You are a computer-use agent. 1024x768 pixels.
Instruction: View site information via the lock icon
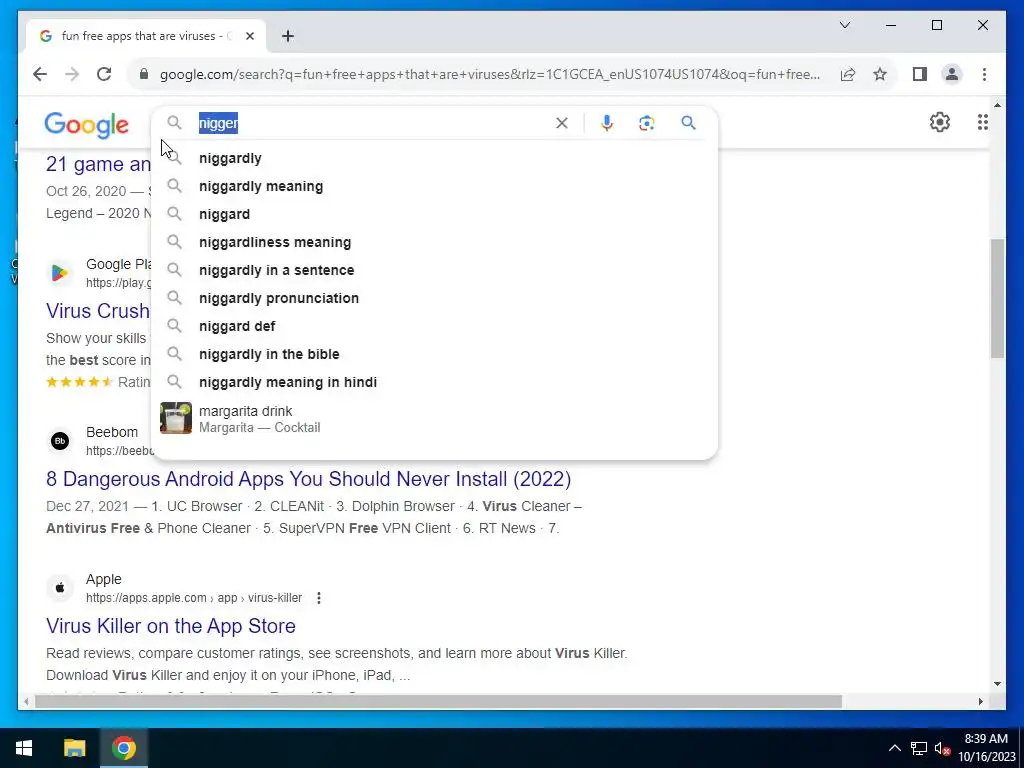click(x=144, y=74)
